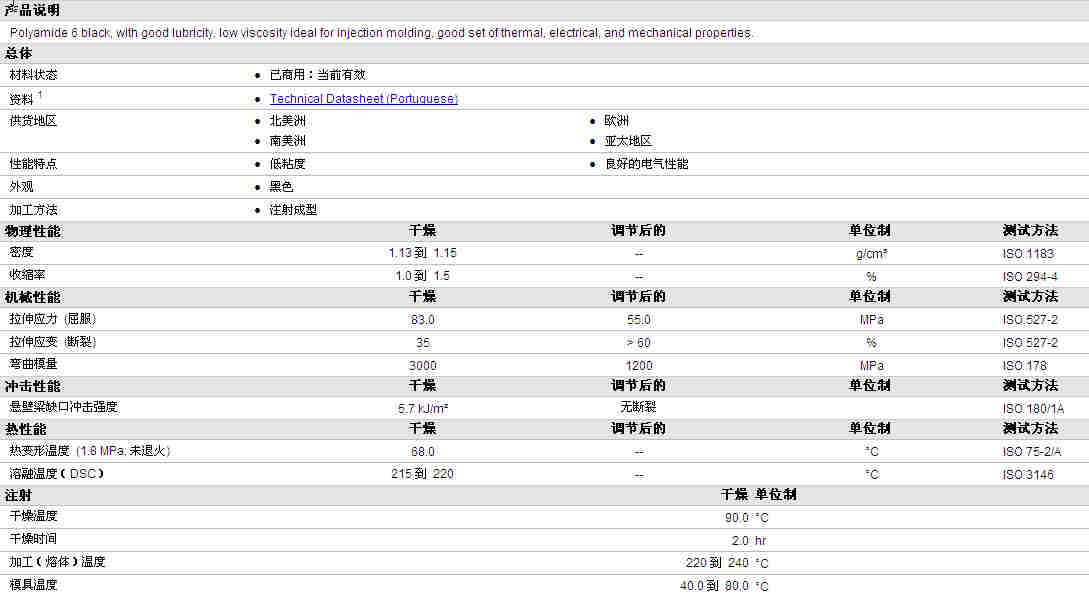This screenshot has width=1089, height=596.
Task: Click the 材料状态 row label
Action: (x=33, y=75)
